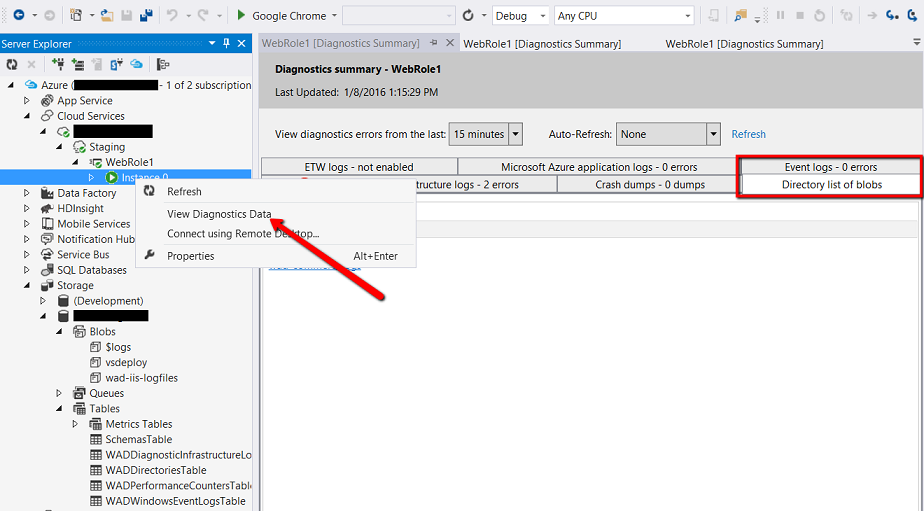
Task: Click Connect to Microsoft Azure cloud icon
Action: 136,64
